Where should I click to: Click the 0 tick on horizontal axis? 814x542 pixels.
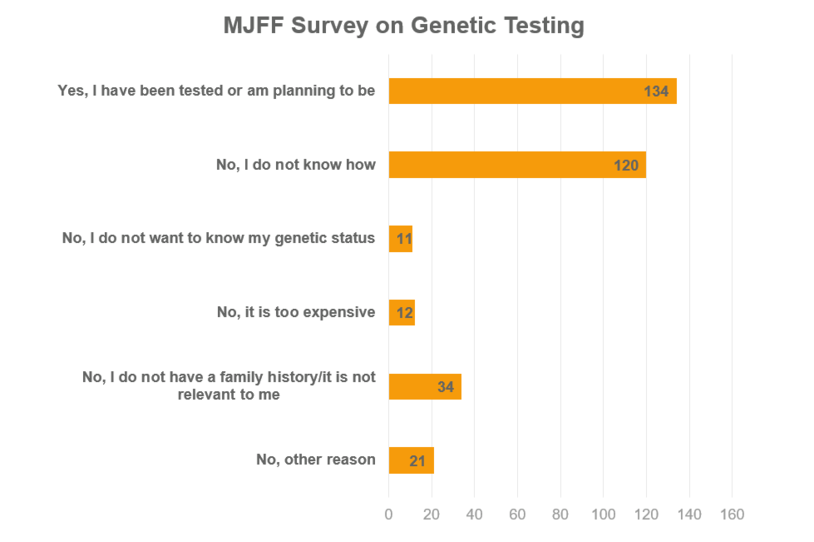coord(389,514)
